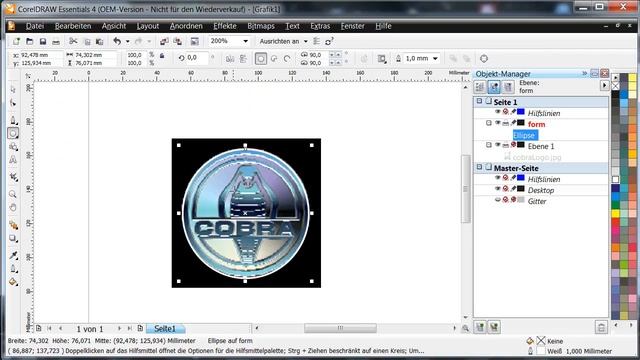Select the cobraLogo.jpg object entry
640x360 pixels.
537,157
